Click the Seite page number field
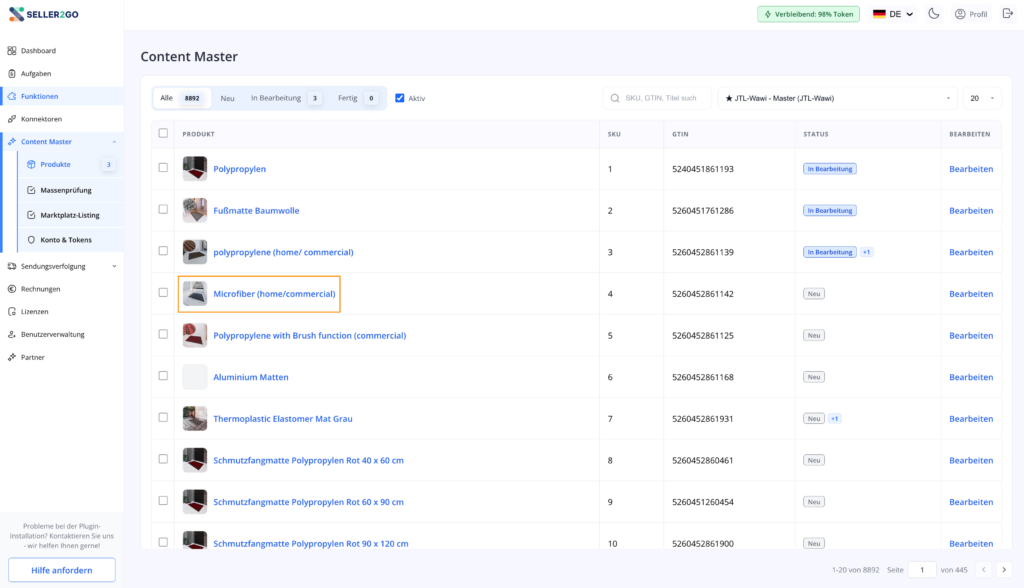 [x=922, y=570]
